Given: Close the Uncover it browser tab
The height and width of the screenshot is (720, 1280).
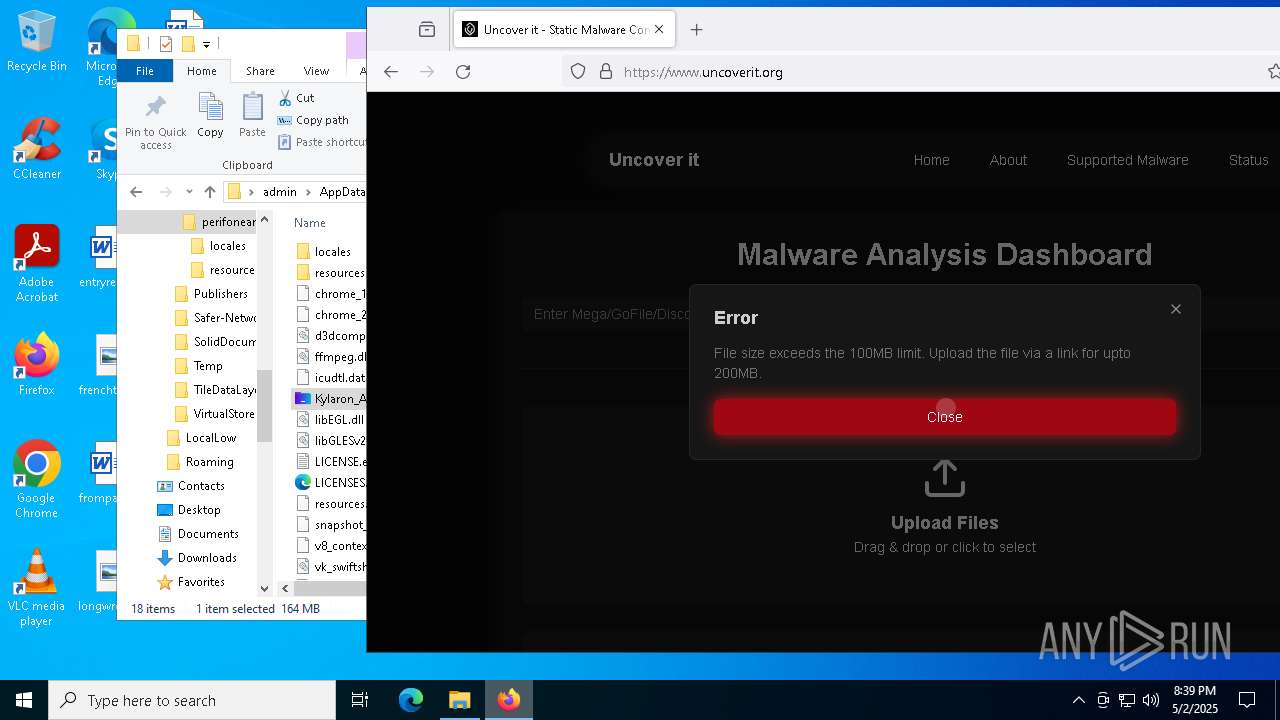Looking at the screenshot, I should (659, 30).
